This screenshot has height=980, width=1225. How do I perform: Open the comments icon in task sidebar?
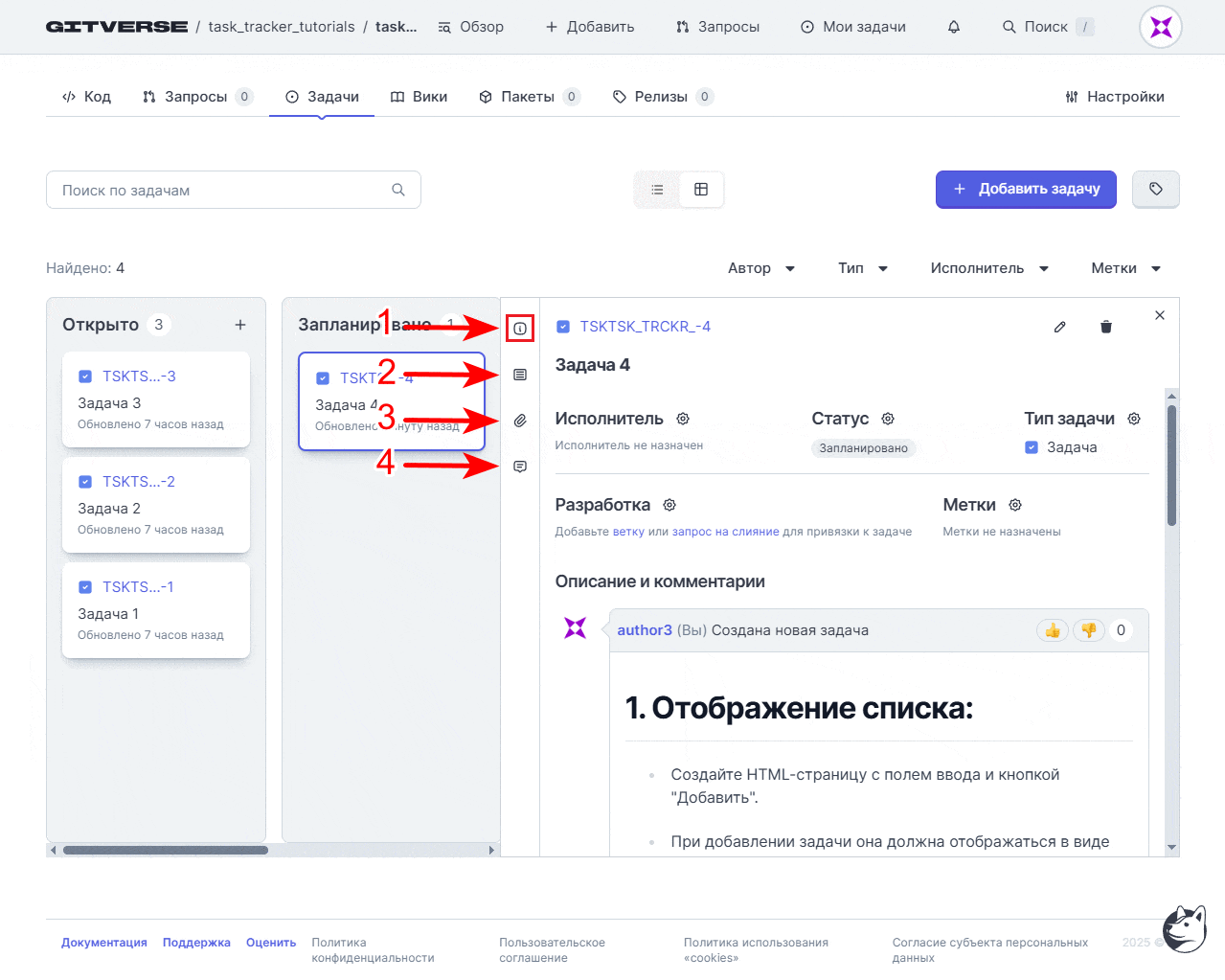[520, 467]
